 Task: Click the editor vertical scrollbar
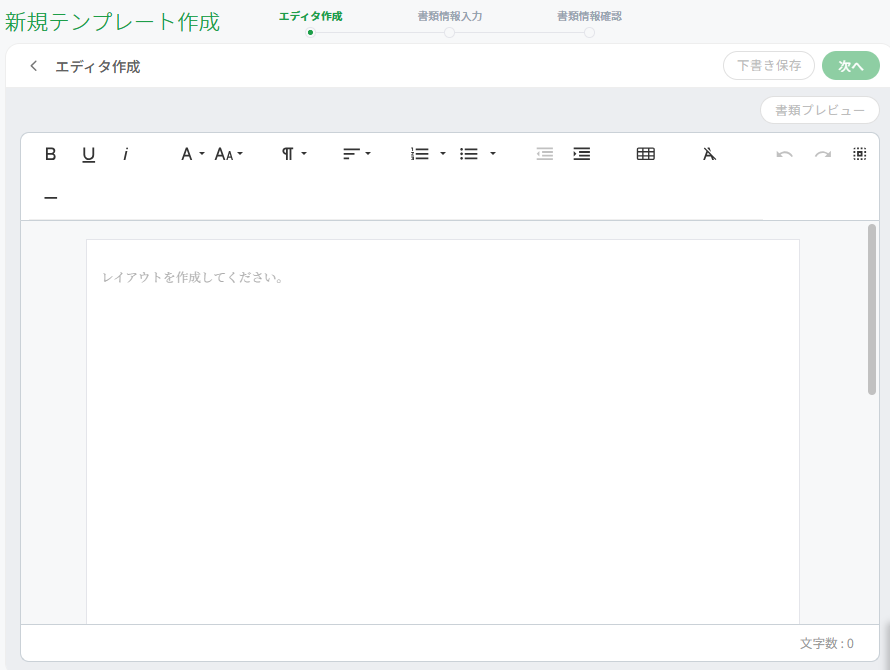coord(872,309)
